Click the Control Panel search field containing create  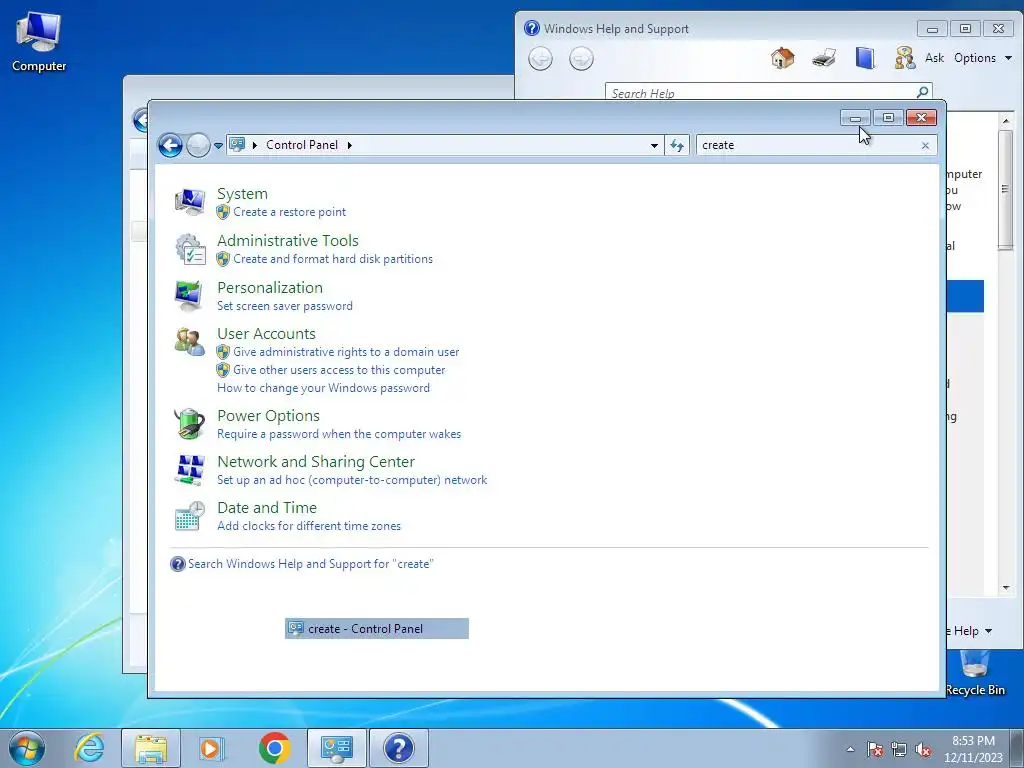[x=807, y=145]
